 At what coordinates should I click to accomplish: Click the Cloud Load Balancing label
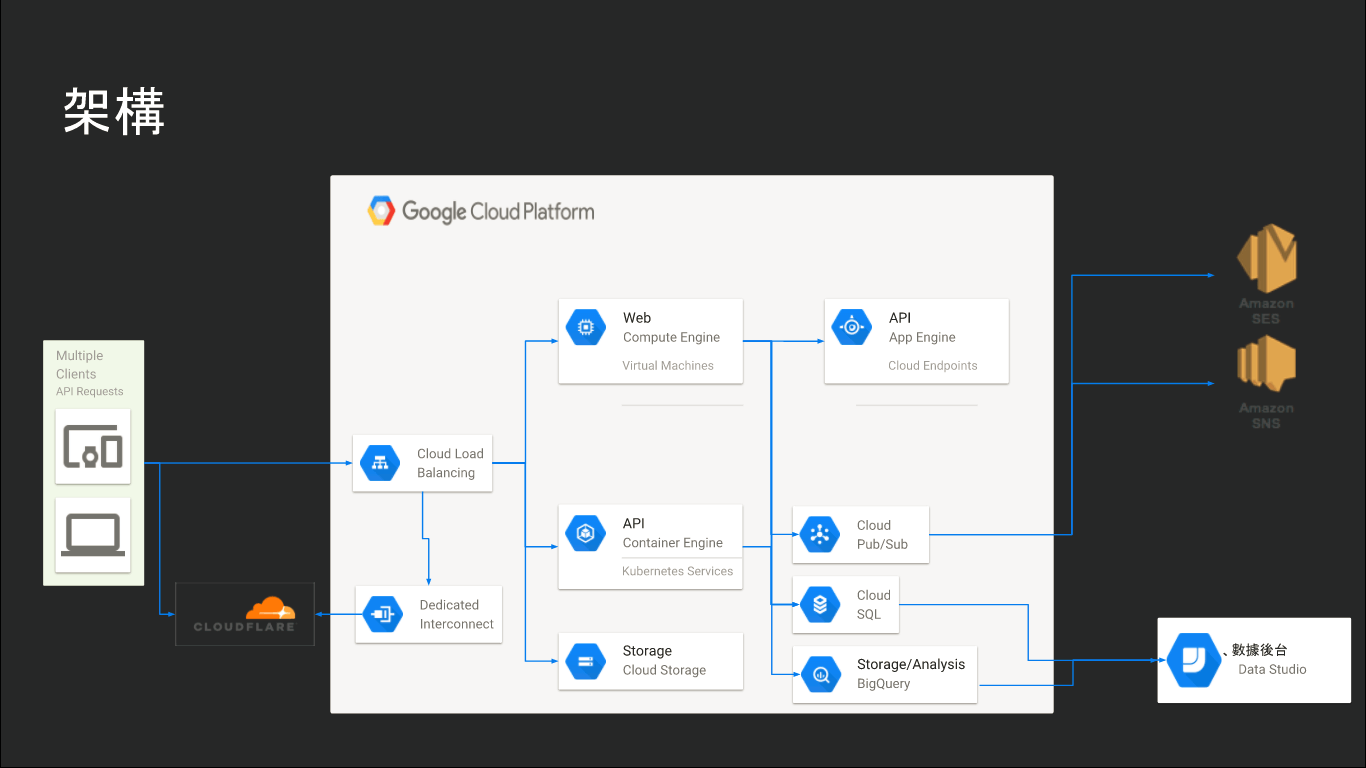450,463
